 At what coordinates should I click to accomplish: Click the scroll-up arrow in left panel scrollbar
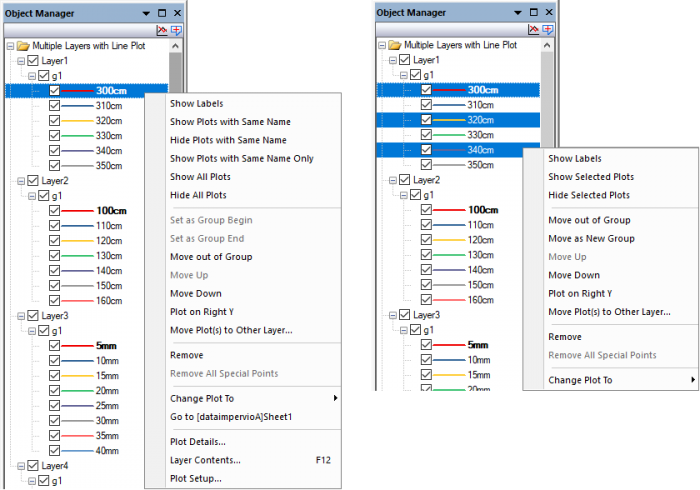point(176,46)
